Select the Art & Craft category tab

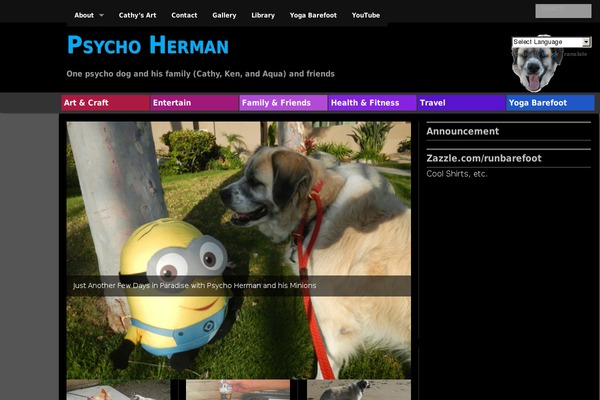[x=105, y=103]
